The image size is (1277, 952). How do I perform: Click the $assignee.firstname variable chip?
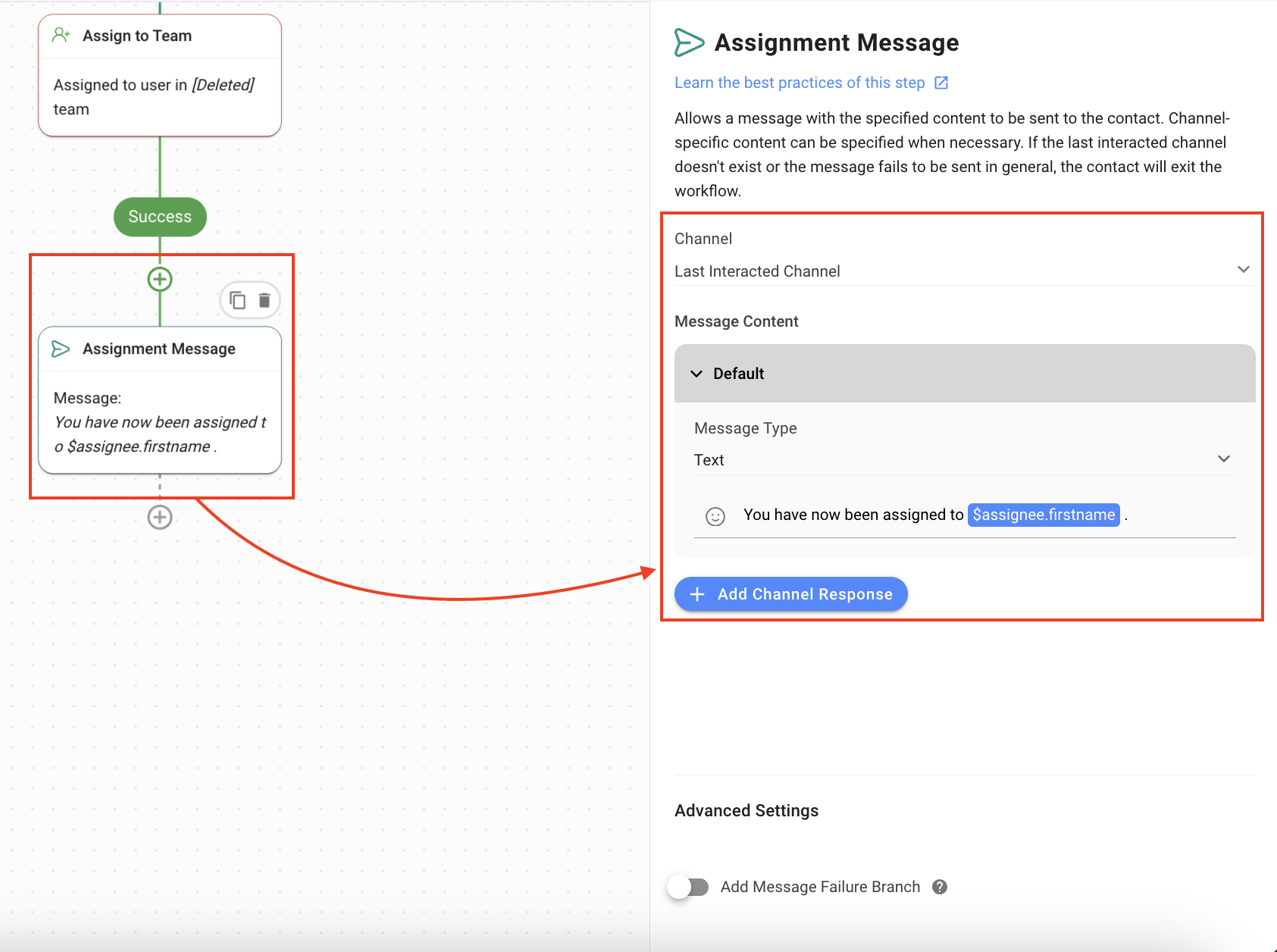[x=1043, y=515]
